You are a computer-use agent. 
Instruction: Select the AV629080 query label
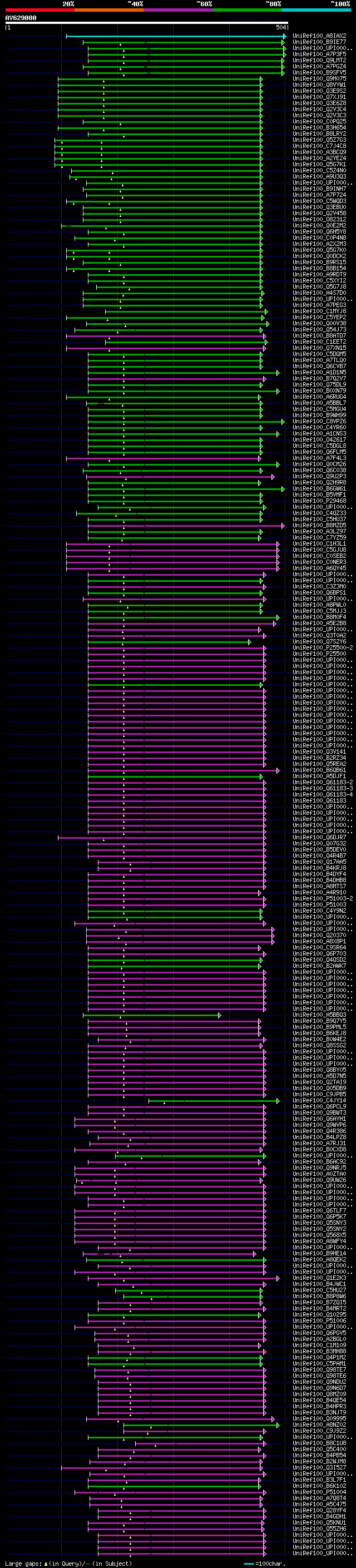[x=21, y=18]
